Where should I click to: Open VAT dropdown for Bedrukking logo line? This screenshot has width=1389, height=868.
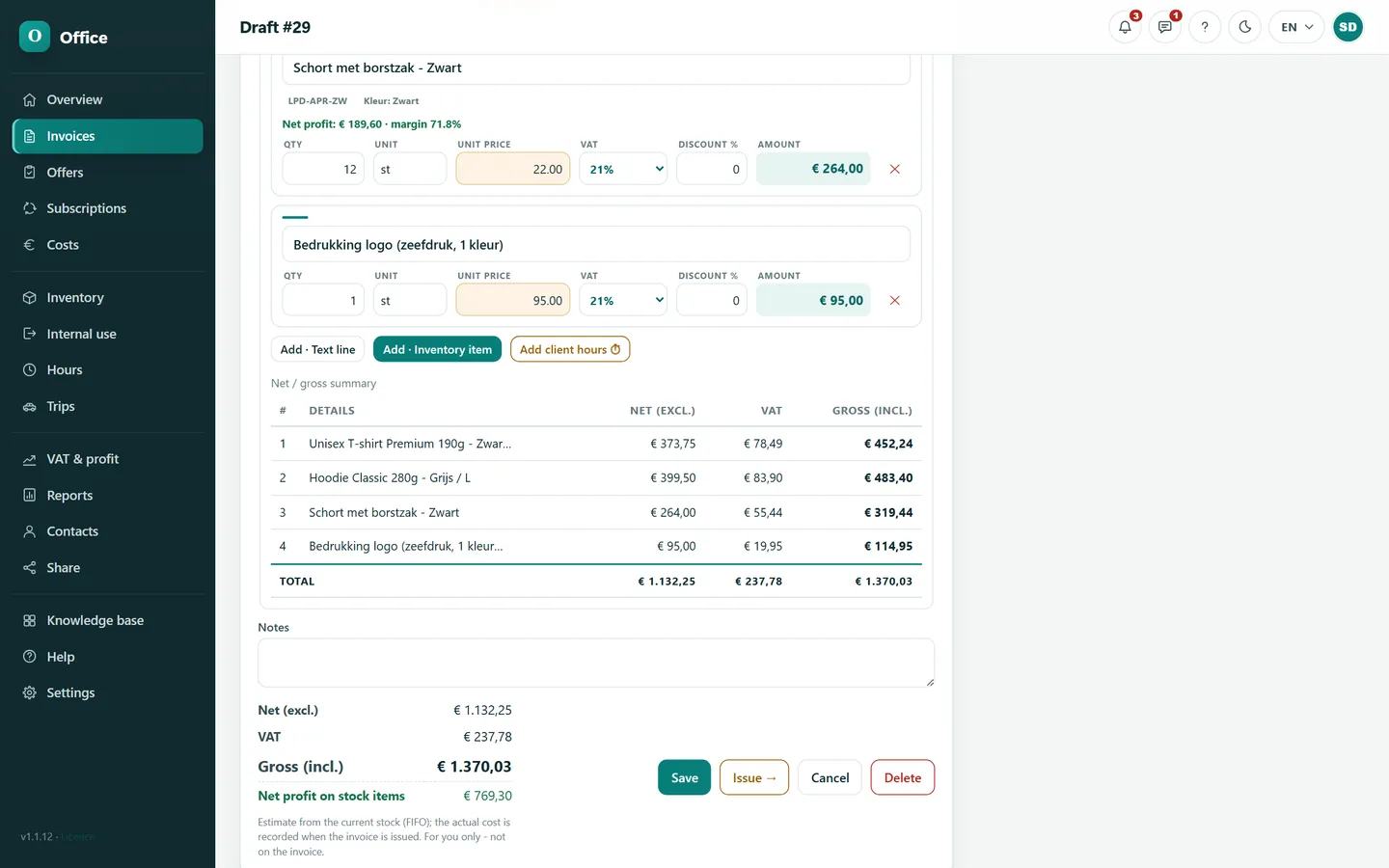click(x=623, y=300)
